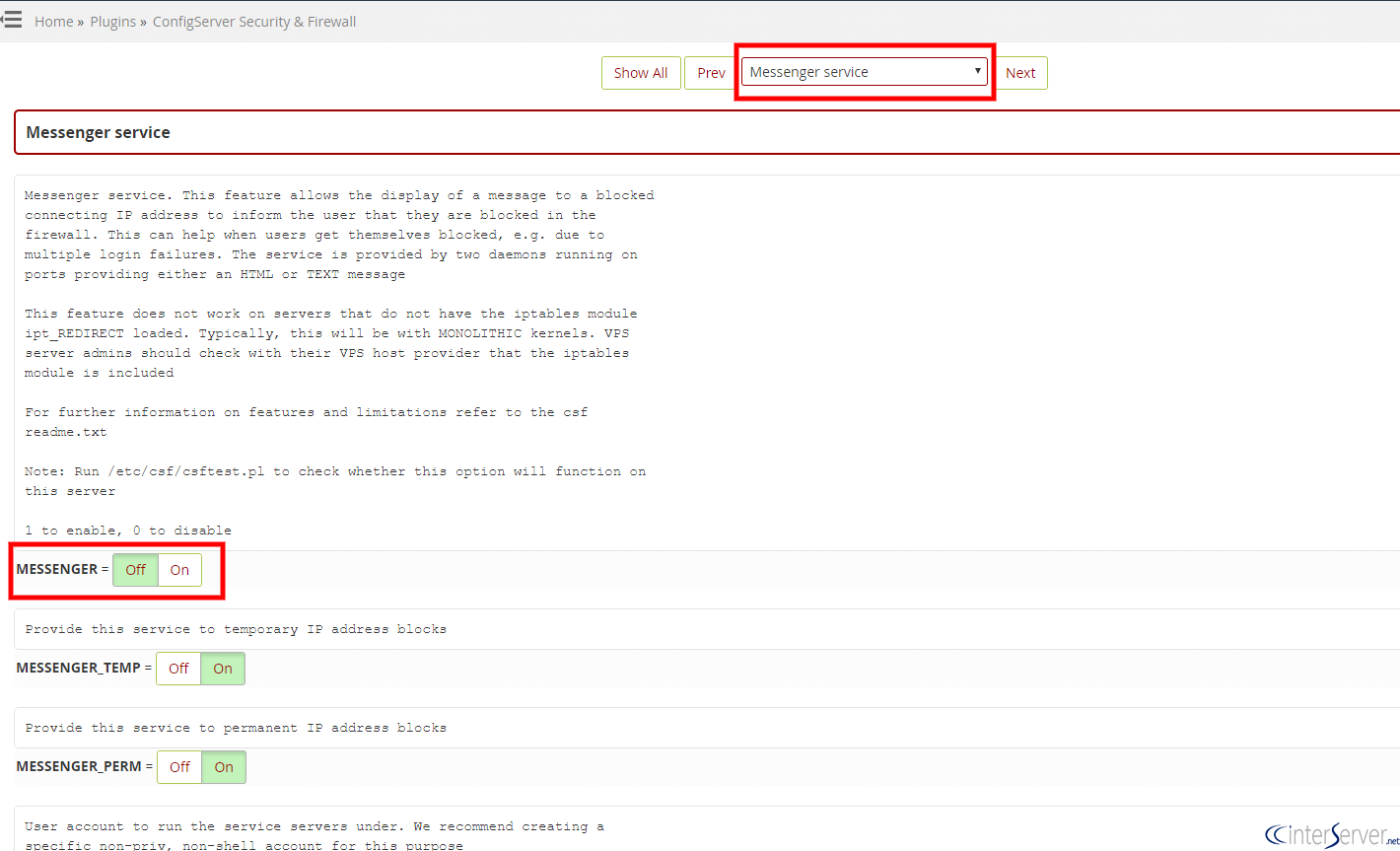Click 'Provide this service to permanent IP address blocks'

click(236, 728)
